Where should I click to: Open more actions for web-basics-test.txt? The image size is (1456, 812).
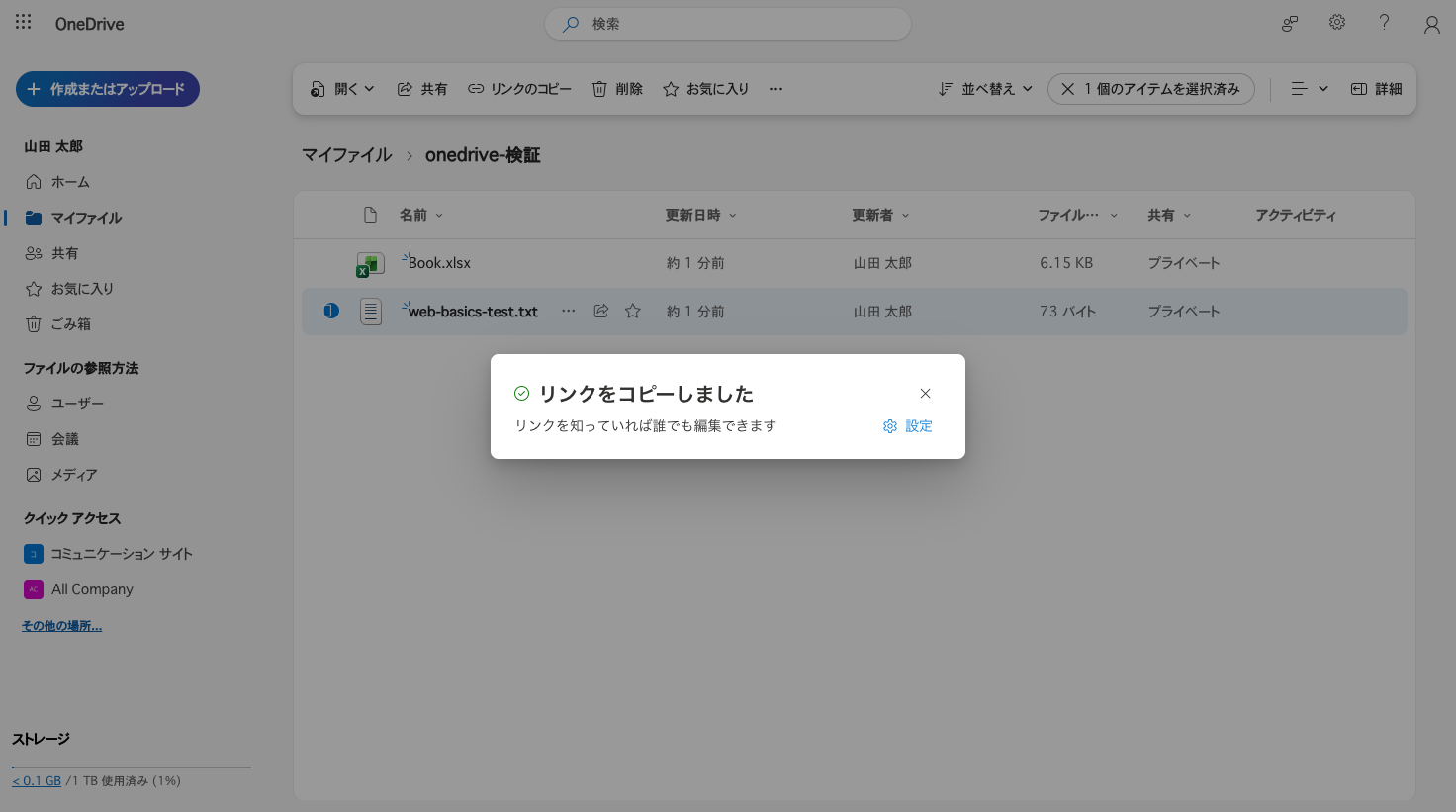(x=569, y=311)
